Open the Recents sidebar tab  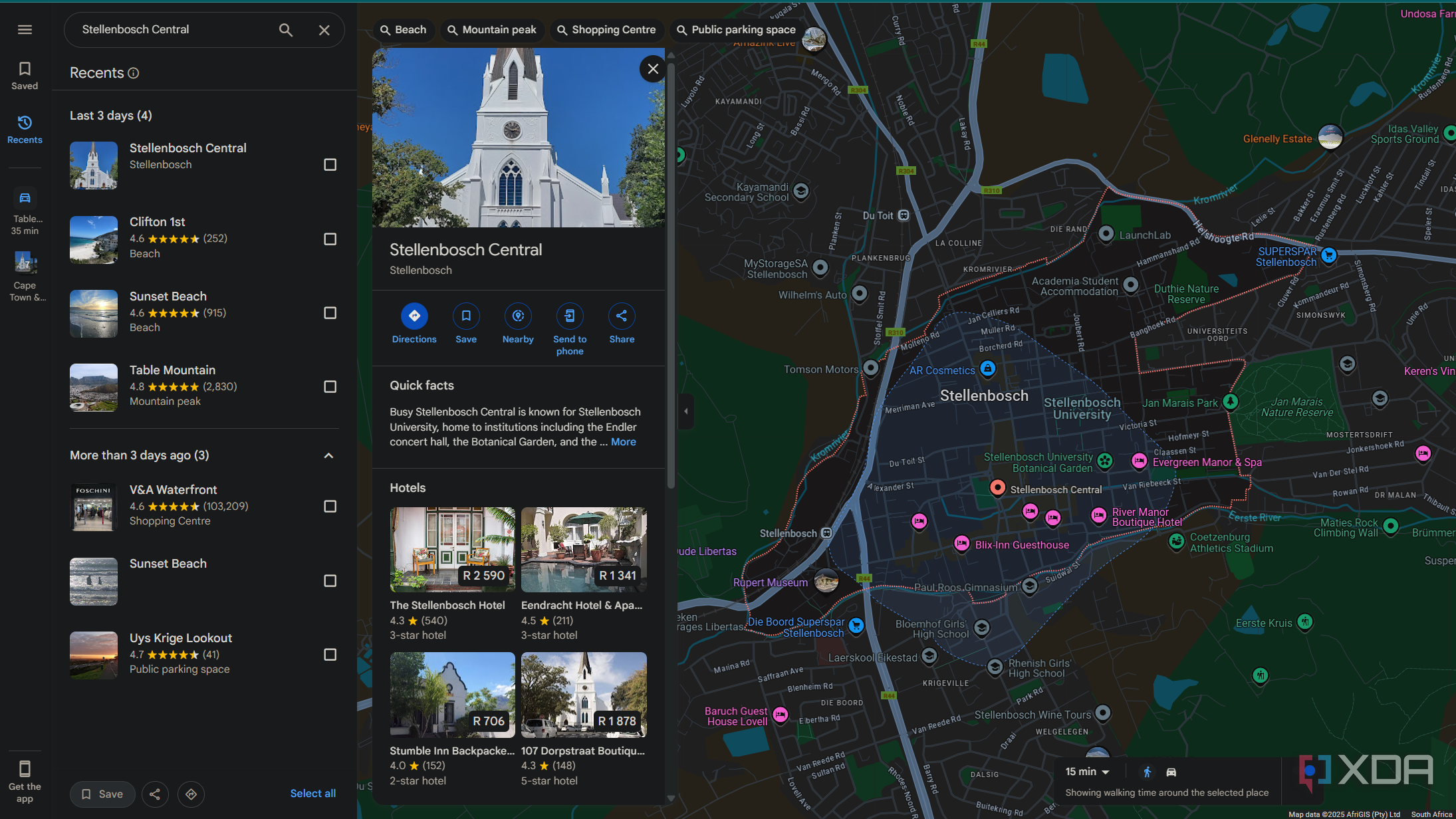coord(25,129)
